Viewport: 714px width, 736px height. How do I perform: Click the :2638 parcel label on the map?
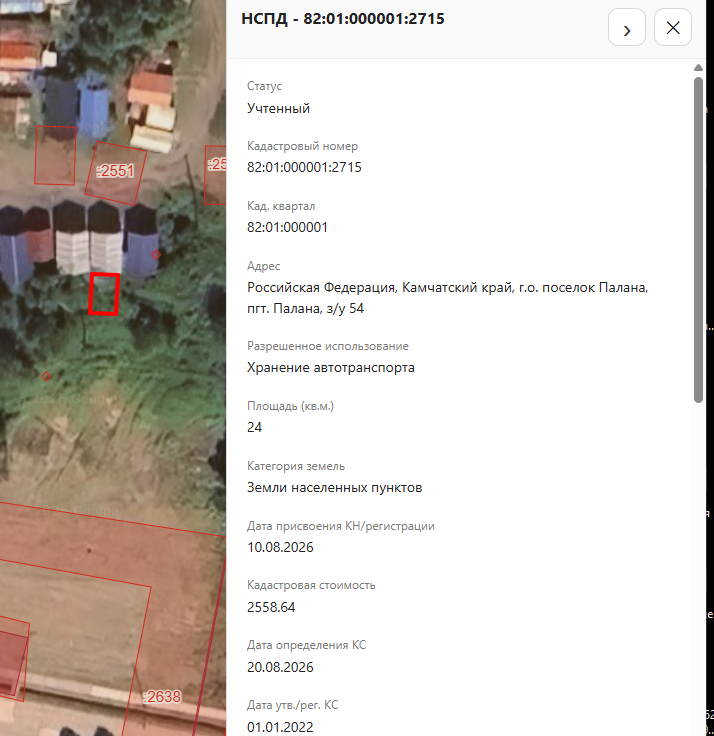click(162, 697)
